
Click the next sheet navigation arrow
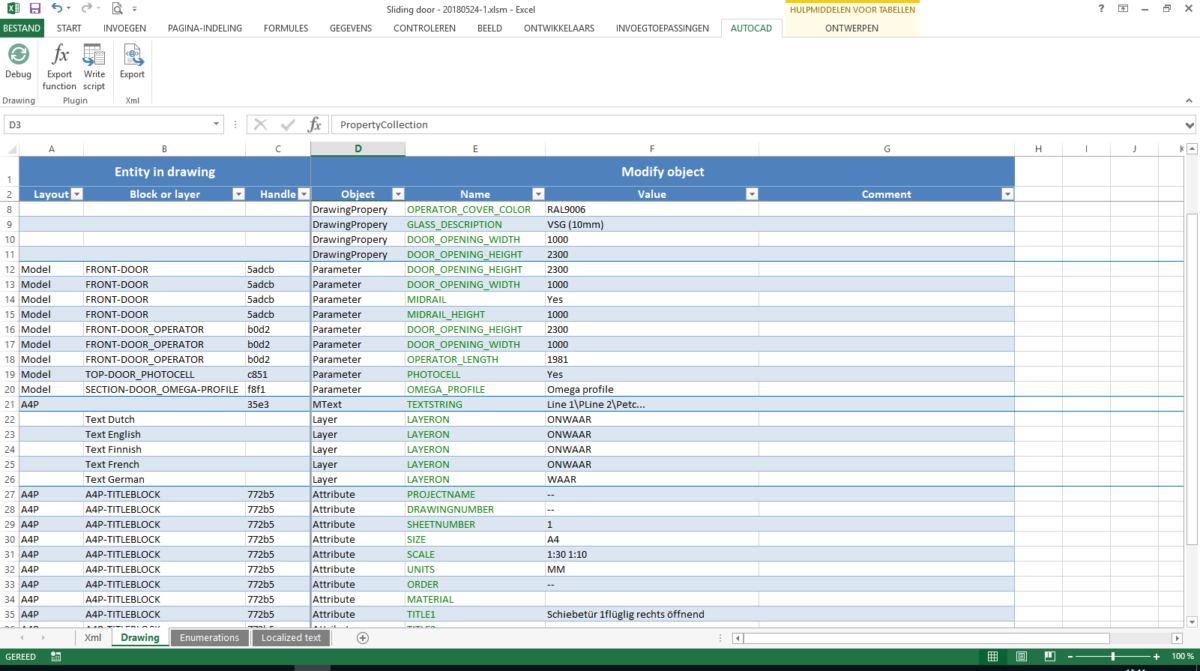42,637
